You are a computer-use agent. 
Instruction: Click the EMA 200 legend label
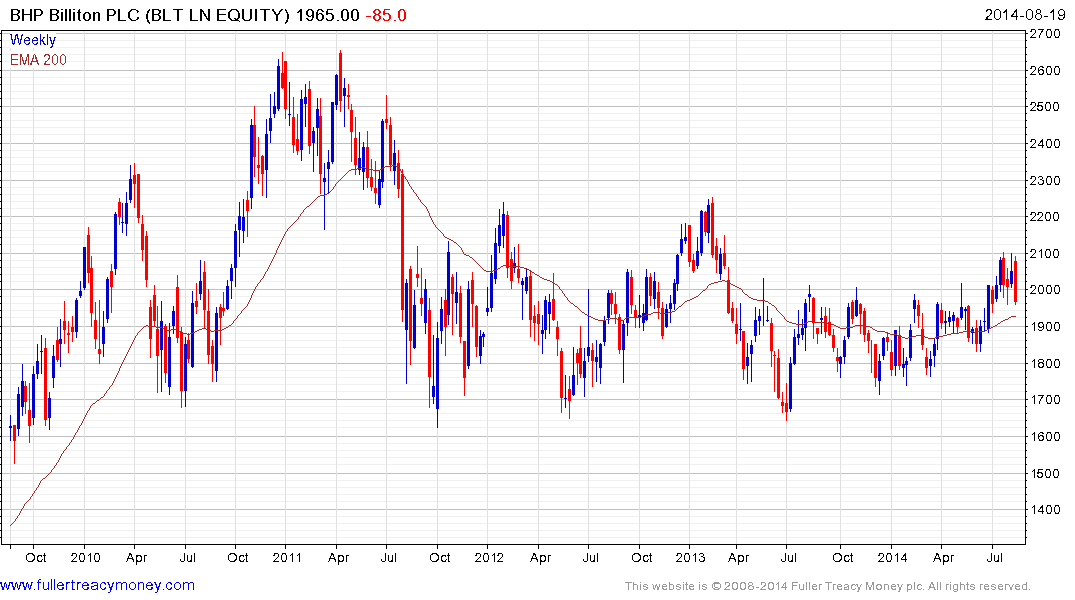point(38,60)
